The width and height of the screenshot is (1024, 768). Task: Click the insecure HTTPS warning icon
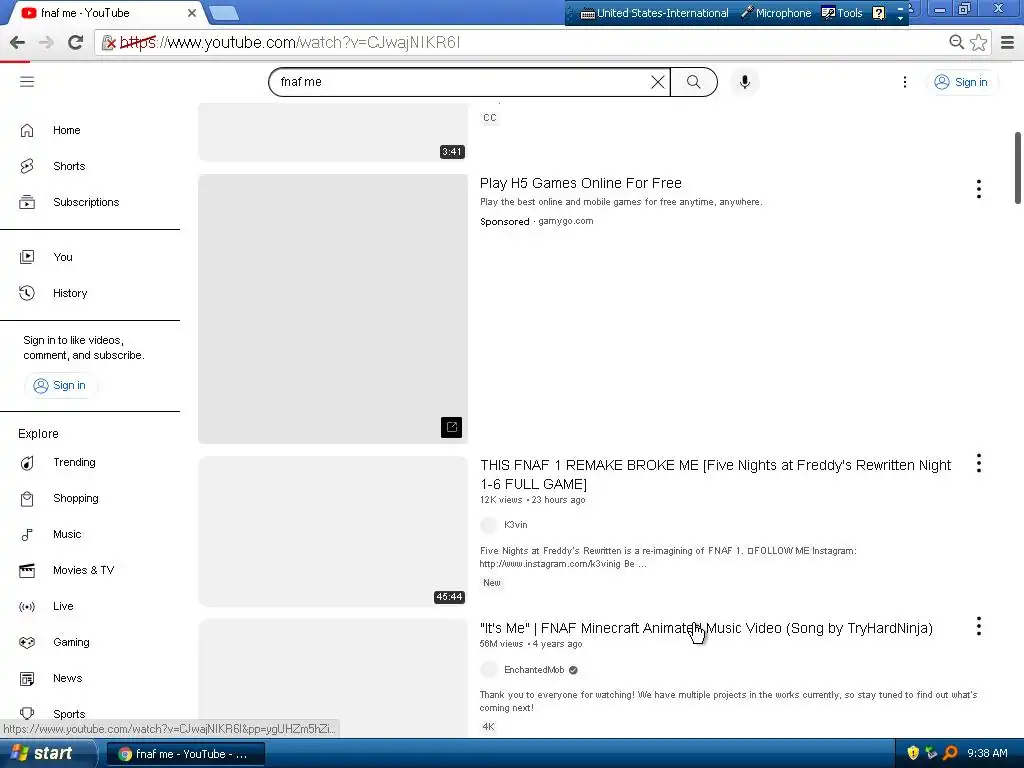coord(109,43)
